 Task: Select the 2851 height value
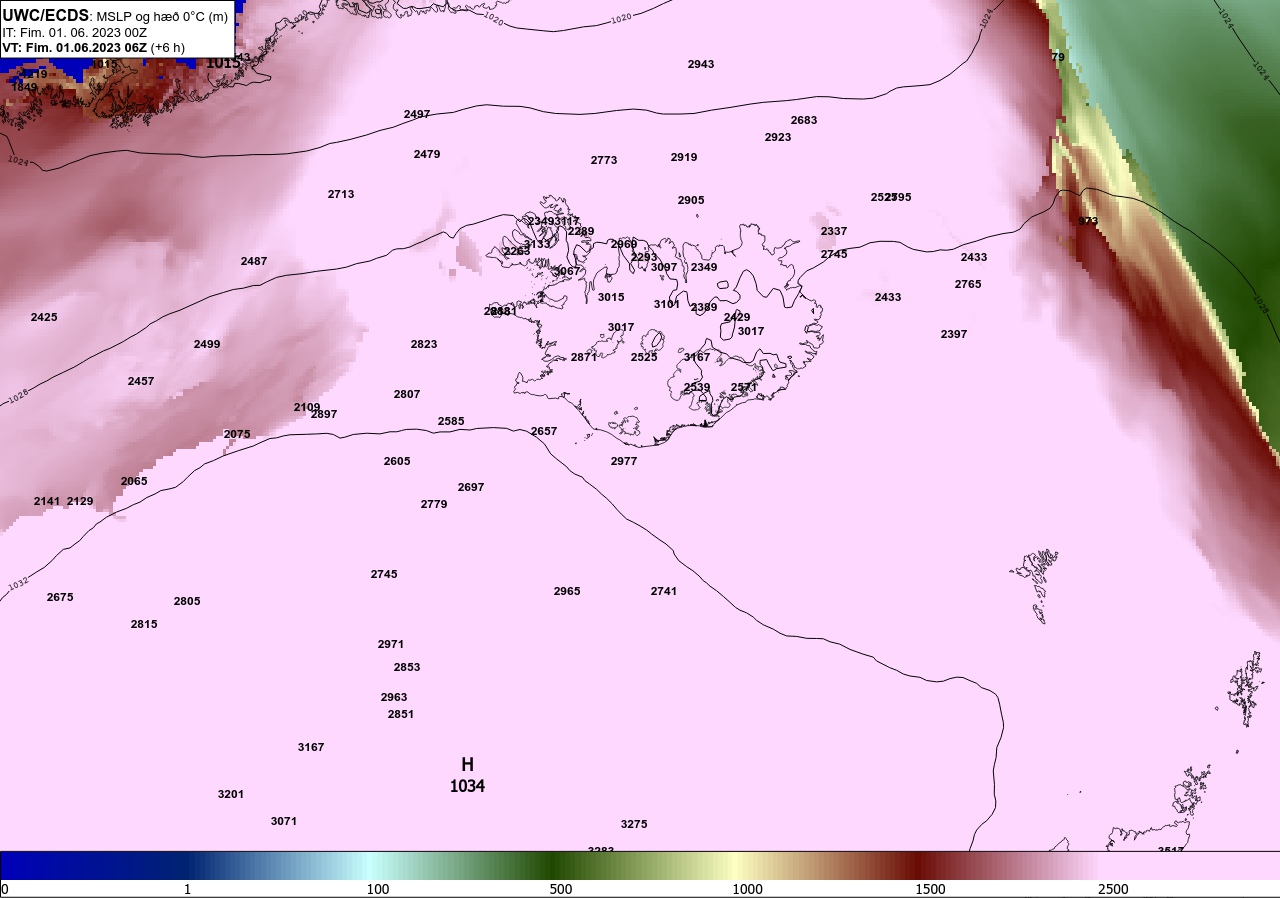pyautogui.click(x=401, y=714)
